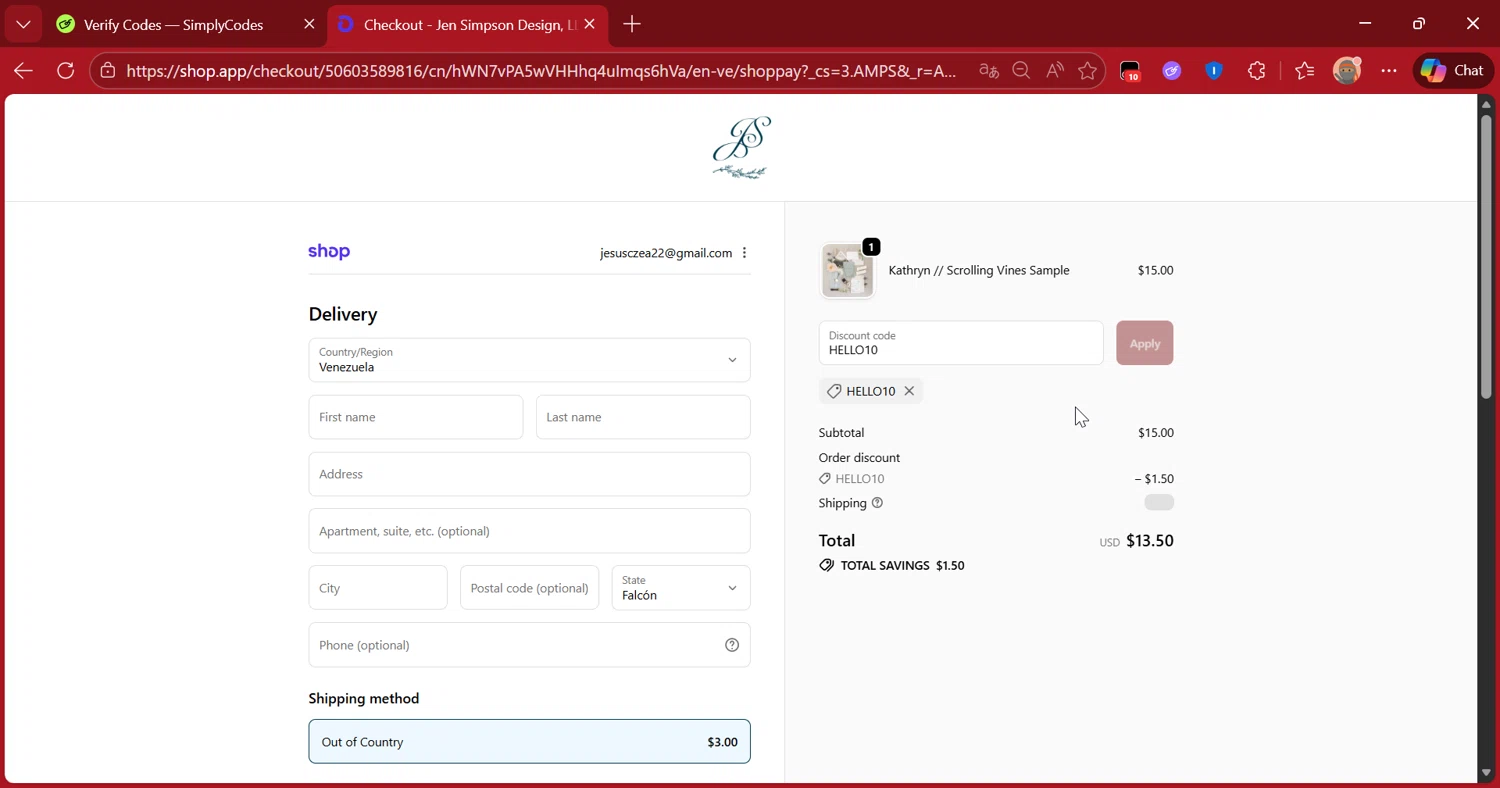Expand the Country/Region dropdown
The width and height of the screenshot is (1500, 788).
coord(529,360)
